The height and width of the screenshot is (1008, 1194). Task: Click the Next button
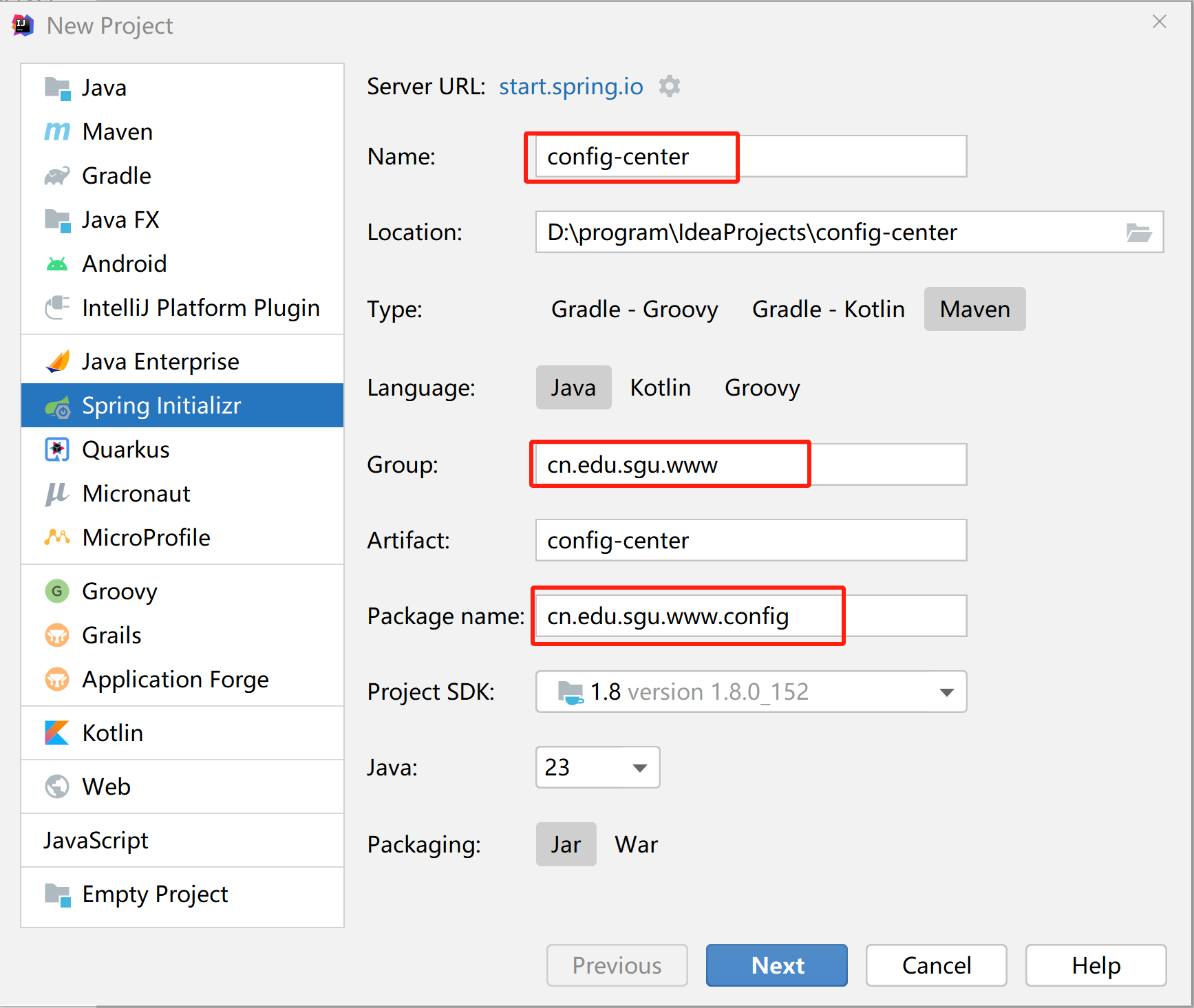click(776, 965)
